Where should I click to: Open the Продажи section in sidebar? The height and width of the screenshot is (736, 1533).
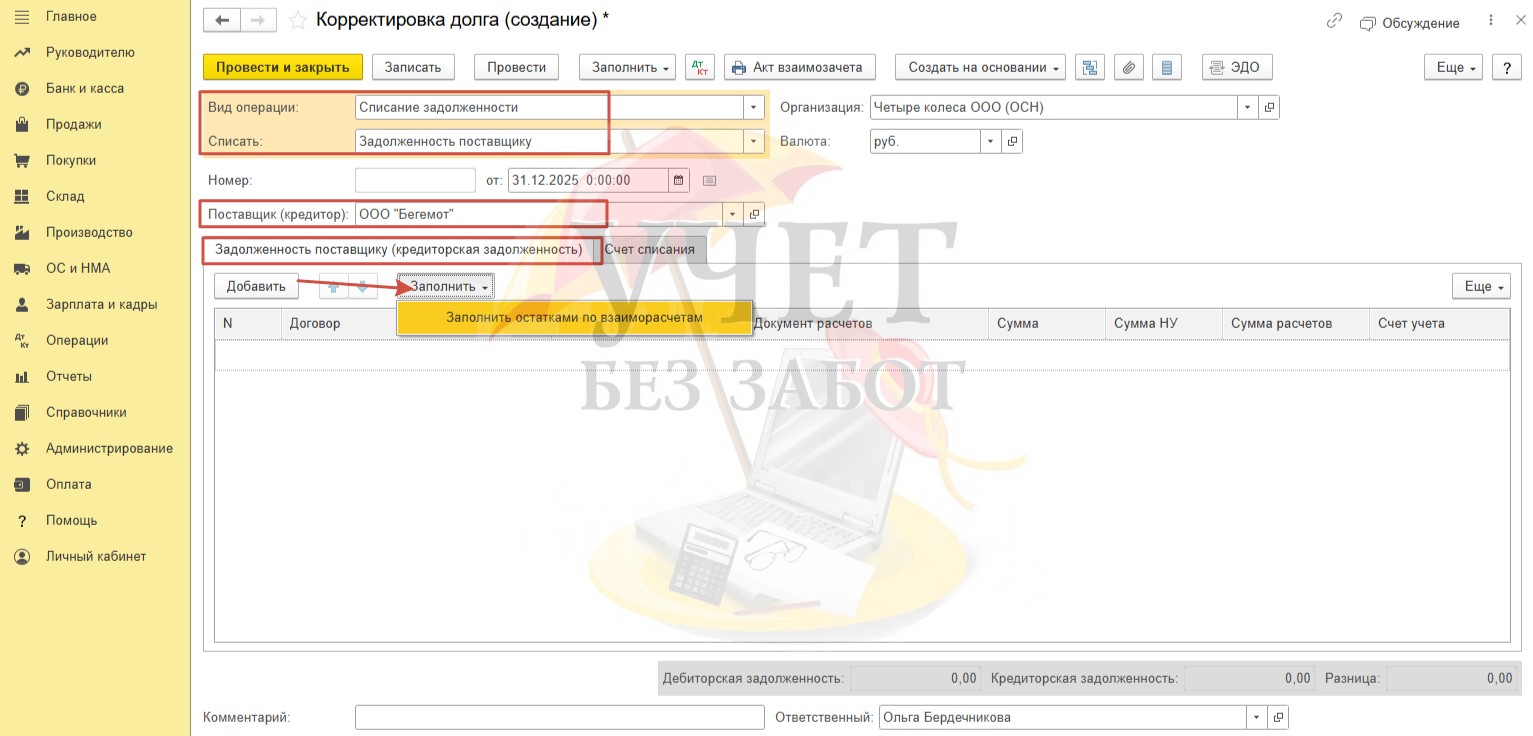(73, 124)
